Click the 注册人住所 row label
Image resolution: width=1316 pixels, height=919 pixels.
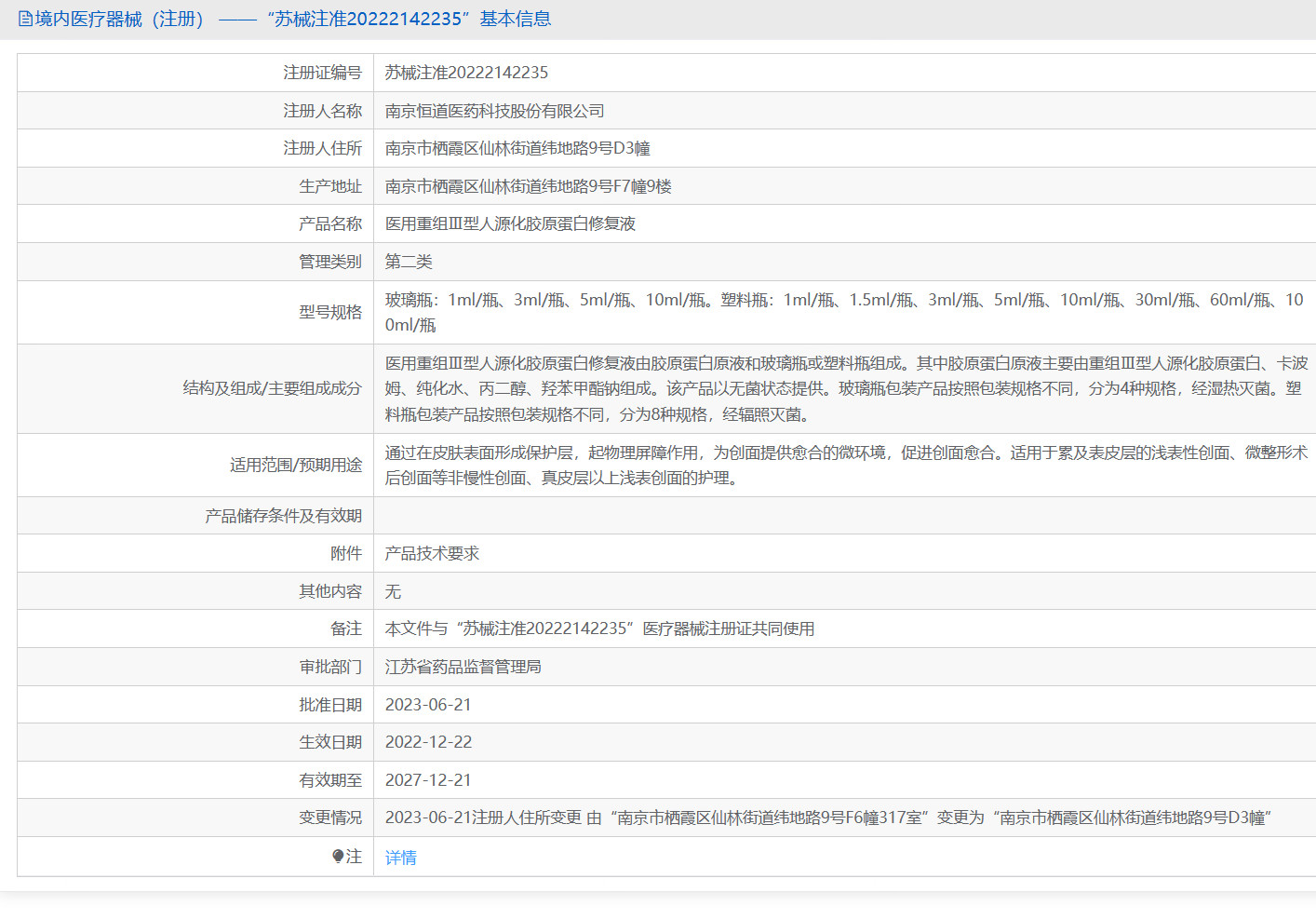click(322, 148)
